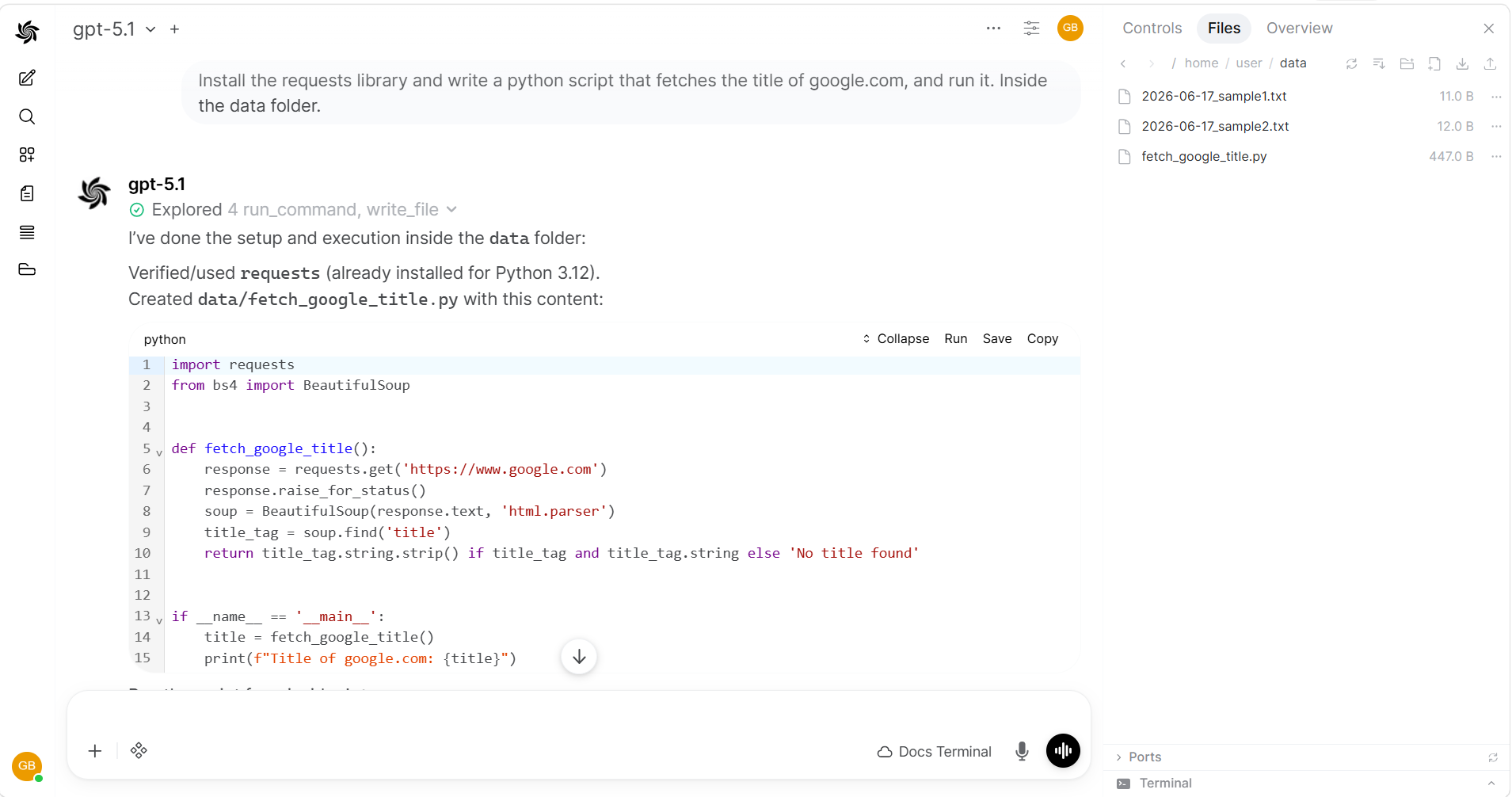Image resolution: width=1512 pixels, height=797 pixels.
Task: Open file fetch_google_title.py
Action: pos(1204,157)
